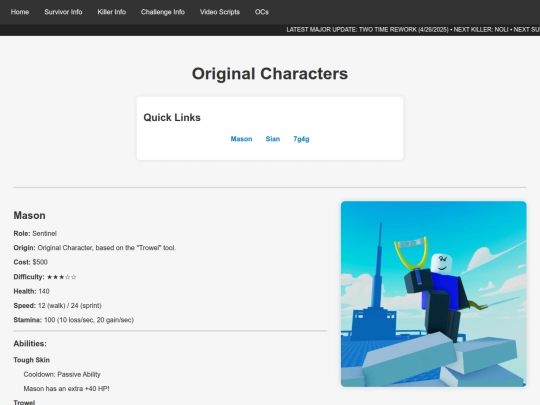This screenshot has width=540, height=405.
Task: Click the Stamina stat line
Action: [x=74, y=320]
